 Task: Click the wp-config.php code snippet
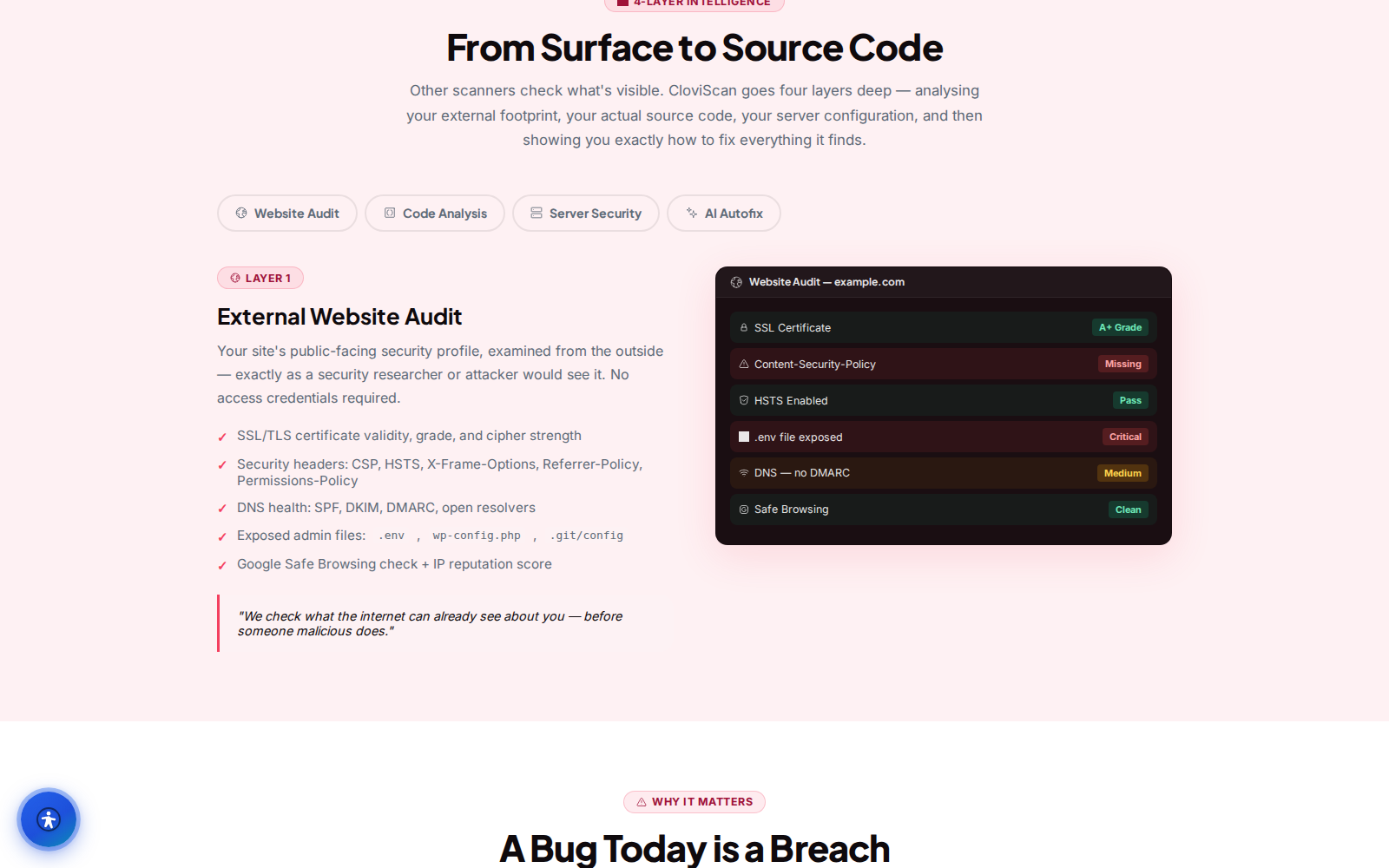[x=477, y=536]
